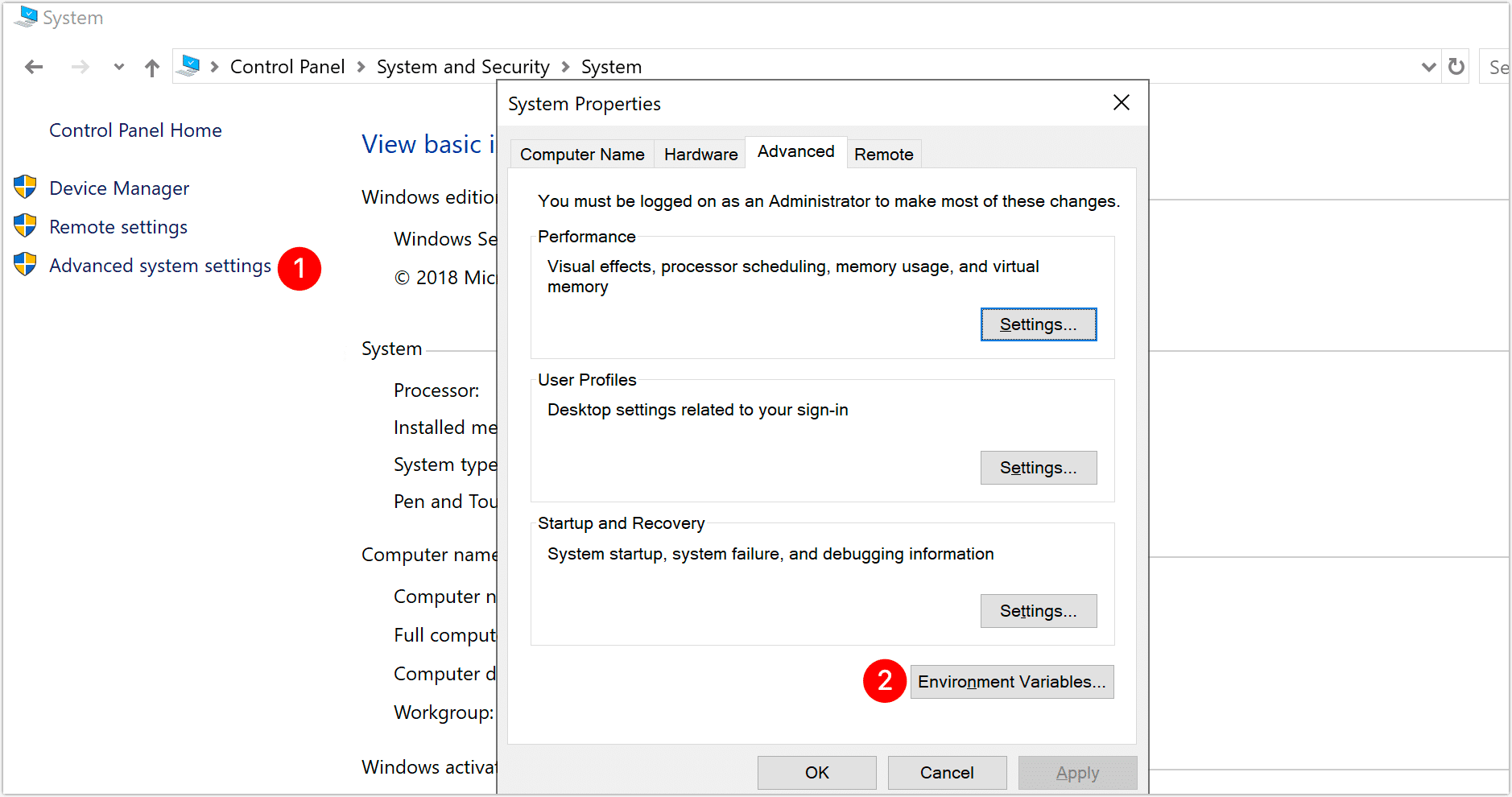Expand chevron after Control Panel breadcrumb

(x=361, y=67)
